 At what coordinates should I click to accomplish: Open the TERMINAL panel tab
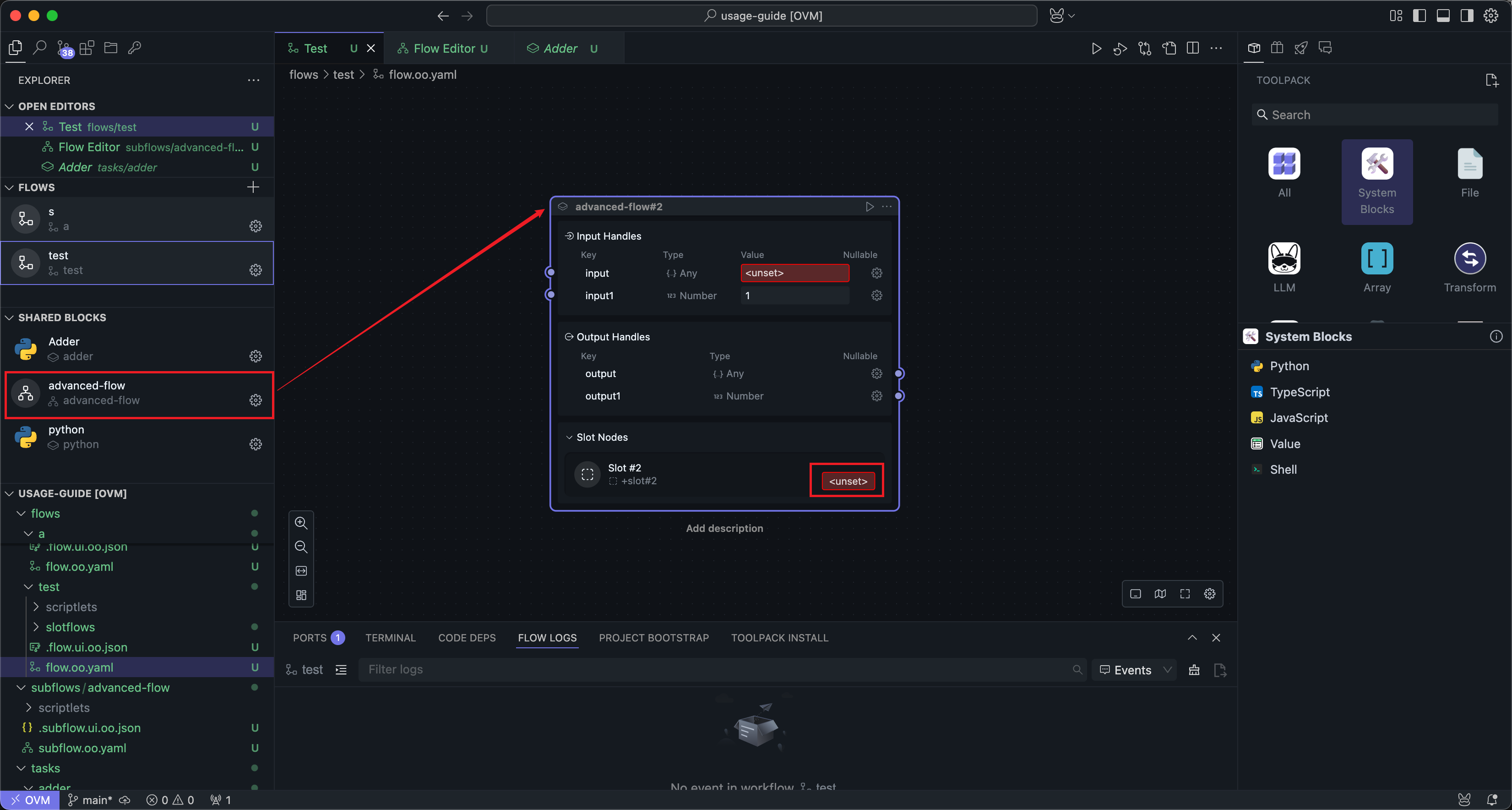pos(390,638)
